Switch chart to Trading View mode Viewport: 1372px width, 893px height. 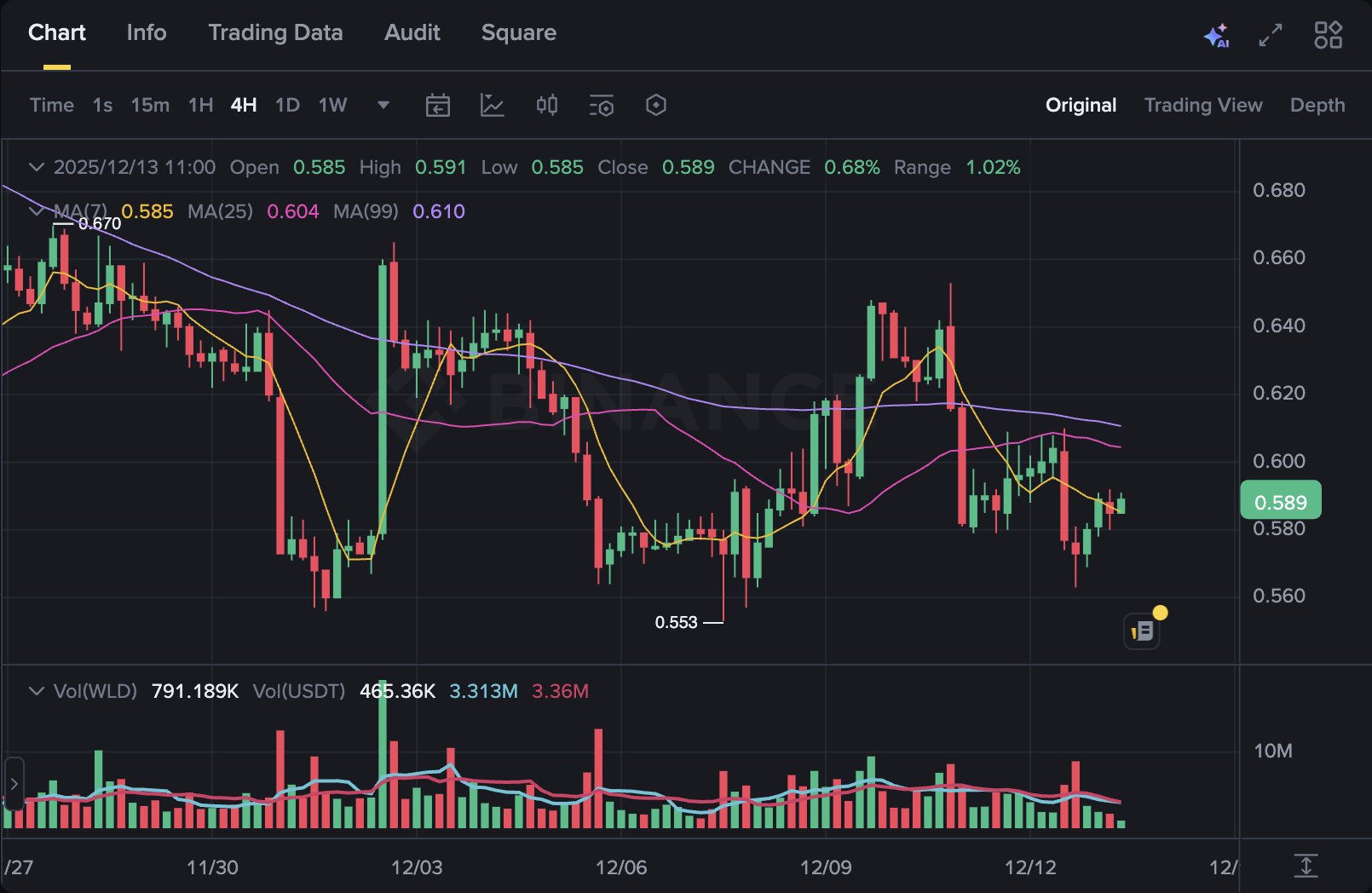pos(1202,105)
